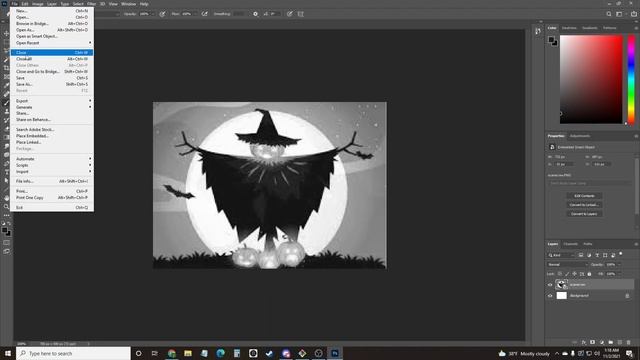Choose Place Embedded... in File menu
Image resolution: width=640 pixels, height=360 pixels.
click(52, 136)
